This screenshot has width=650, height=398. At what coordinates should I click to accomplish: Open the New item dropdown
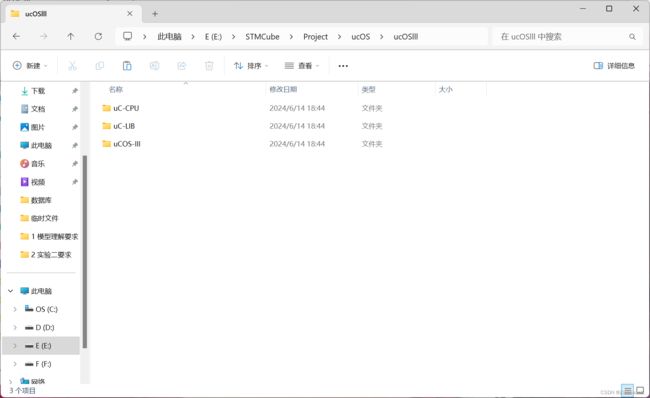point(30,66)
